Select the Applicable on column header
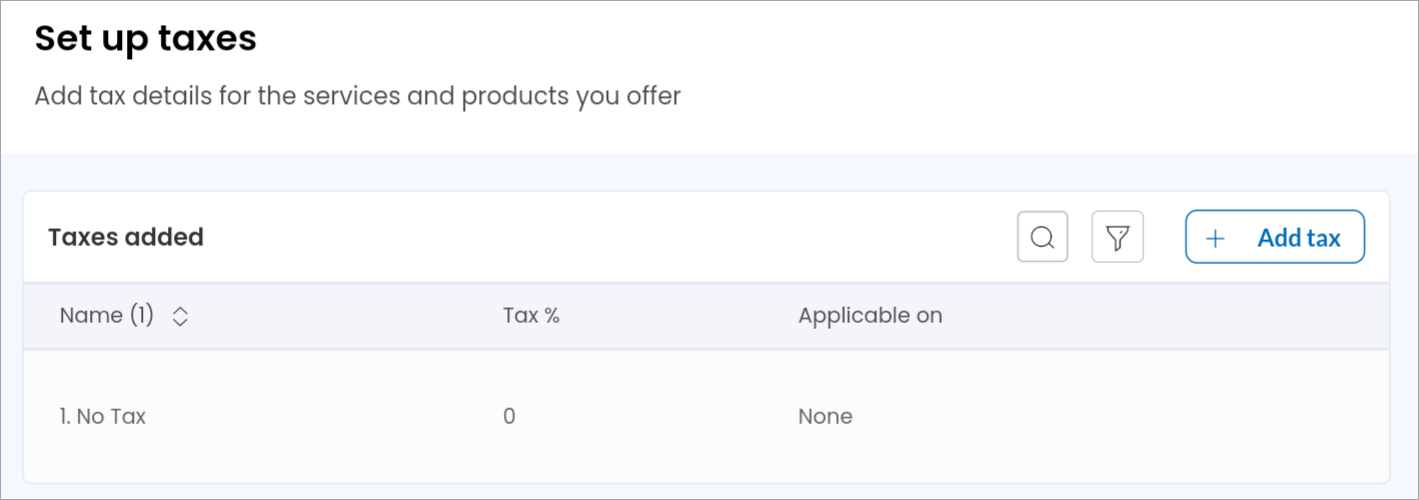 click(870, 316)
